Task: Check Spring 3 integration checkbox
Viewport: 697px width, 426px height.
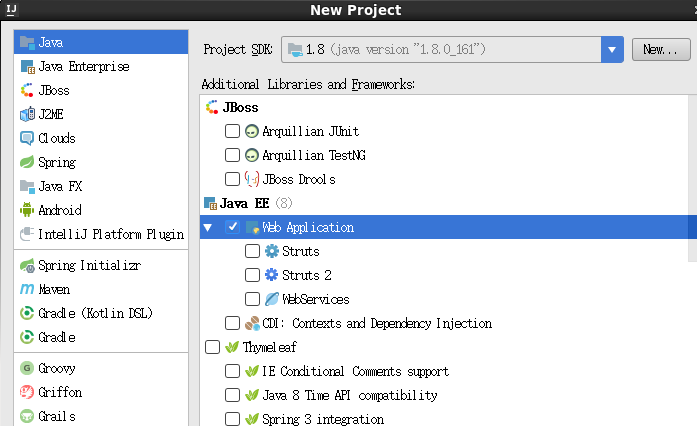Action: [232, 419]
